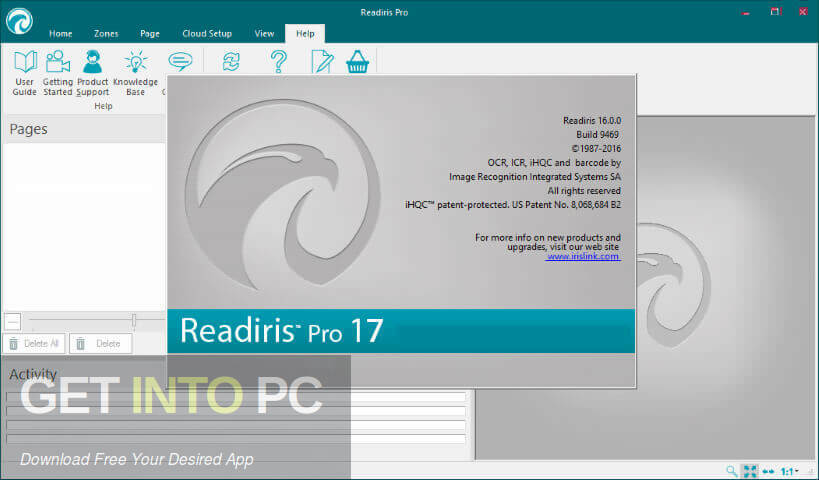The image size is (819, 480).
Task: Maximize the Readiris Pro window
Action: click(x=776, y=11)
